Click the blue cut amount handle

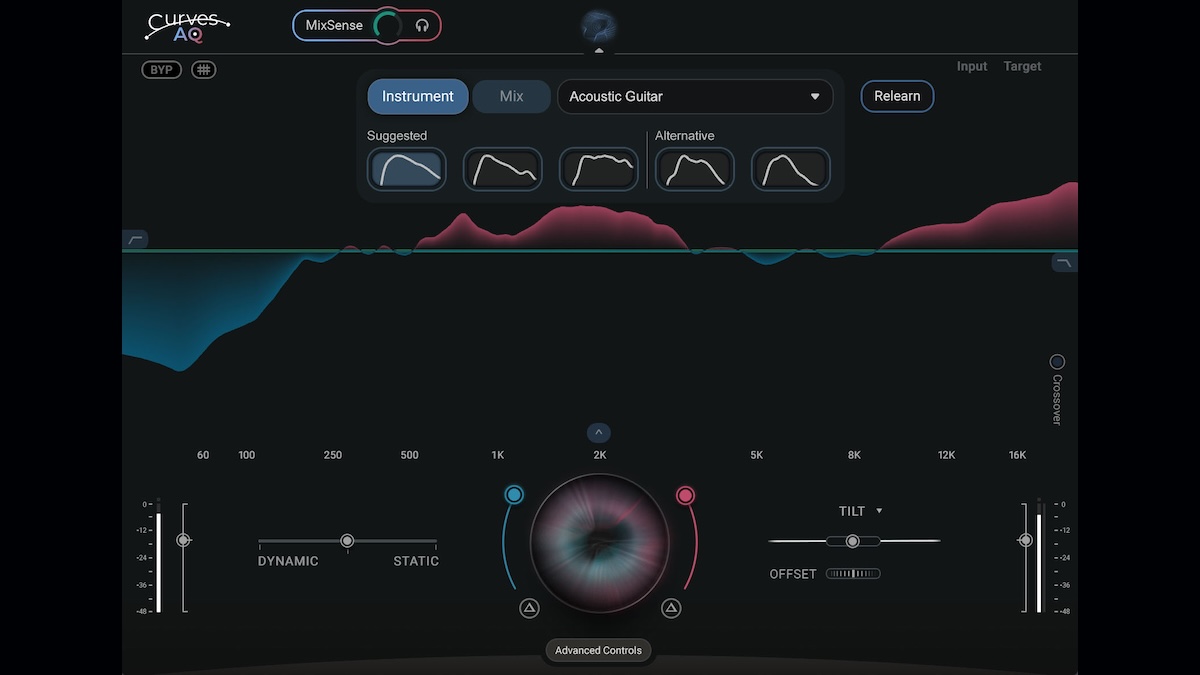pos(514,495)
